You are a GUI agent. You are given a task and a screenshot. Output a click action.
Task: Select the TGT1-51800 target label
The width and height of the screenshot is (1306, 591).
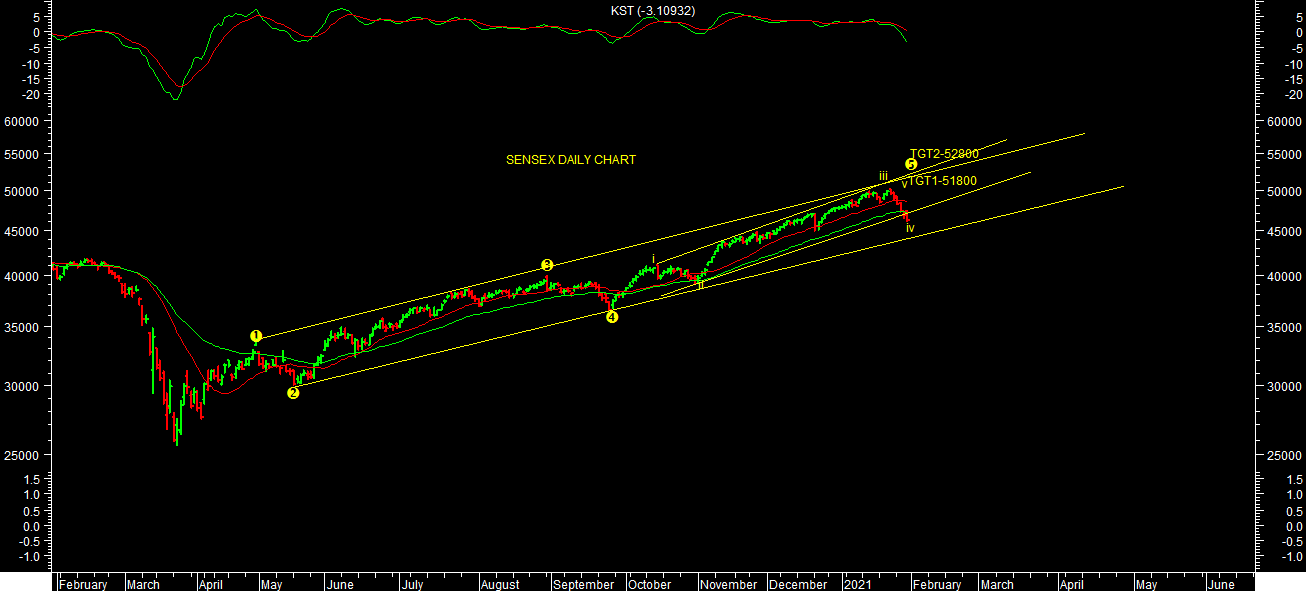(943, 181)
